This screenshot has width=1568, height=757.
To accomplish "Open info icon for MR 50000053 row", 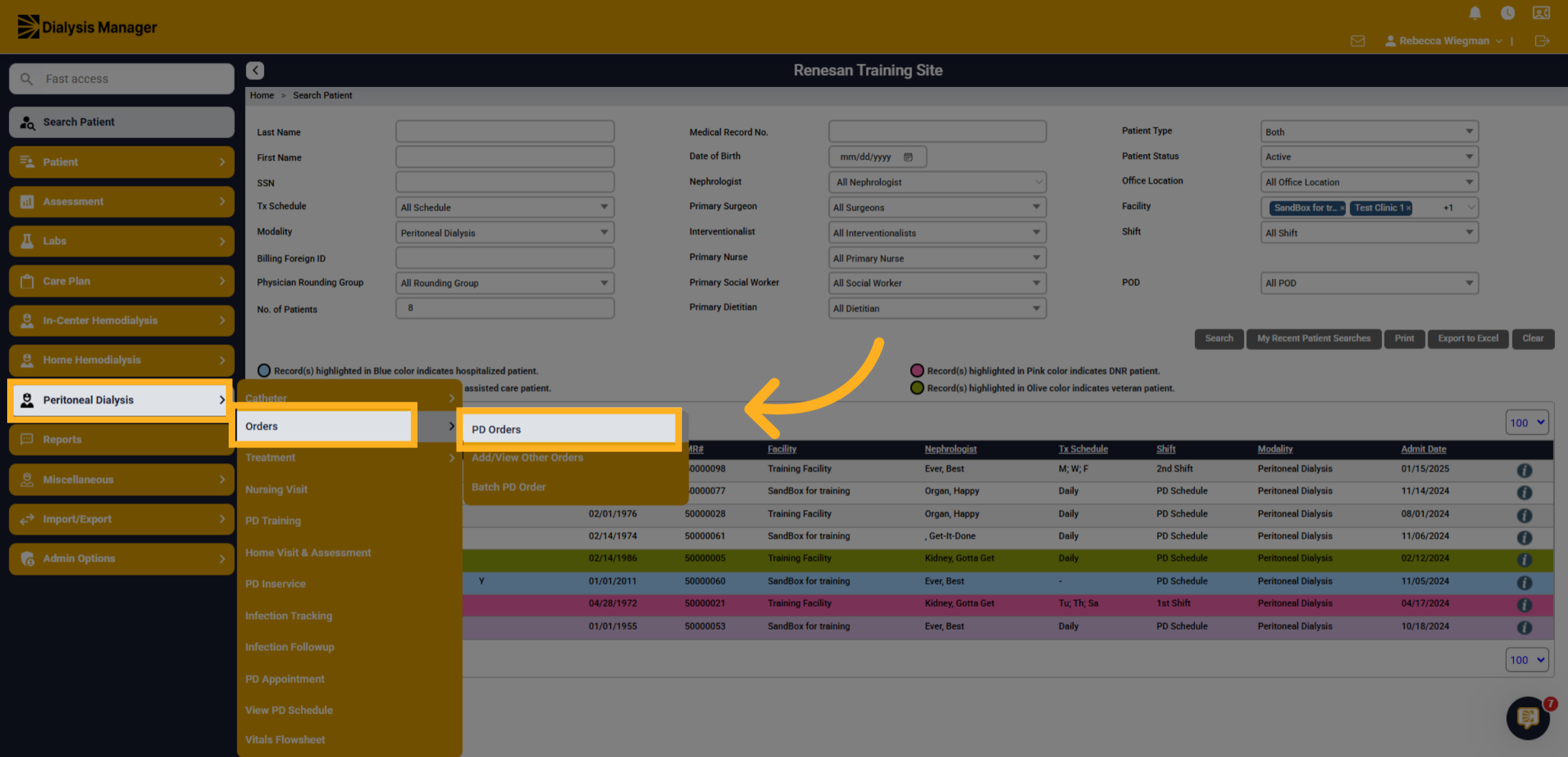I will point(1524,628).
